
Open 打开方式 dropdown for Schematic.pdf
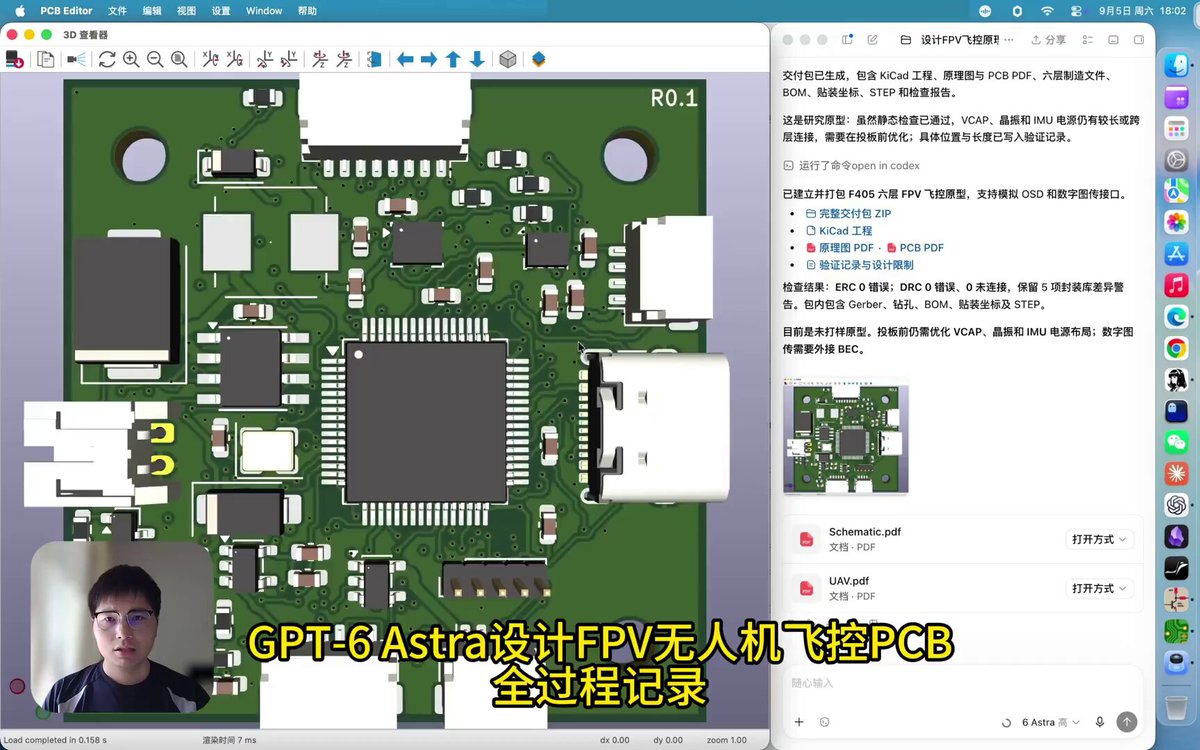pos(1099,539)
